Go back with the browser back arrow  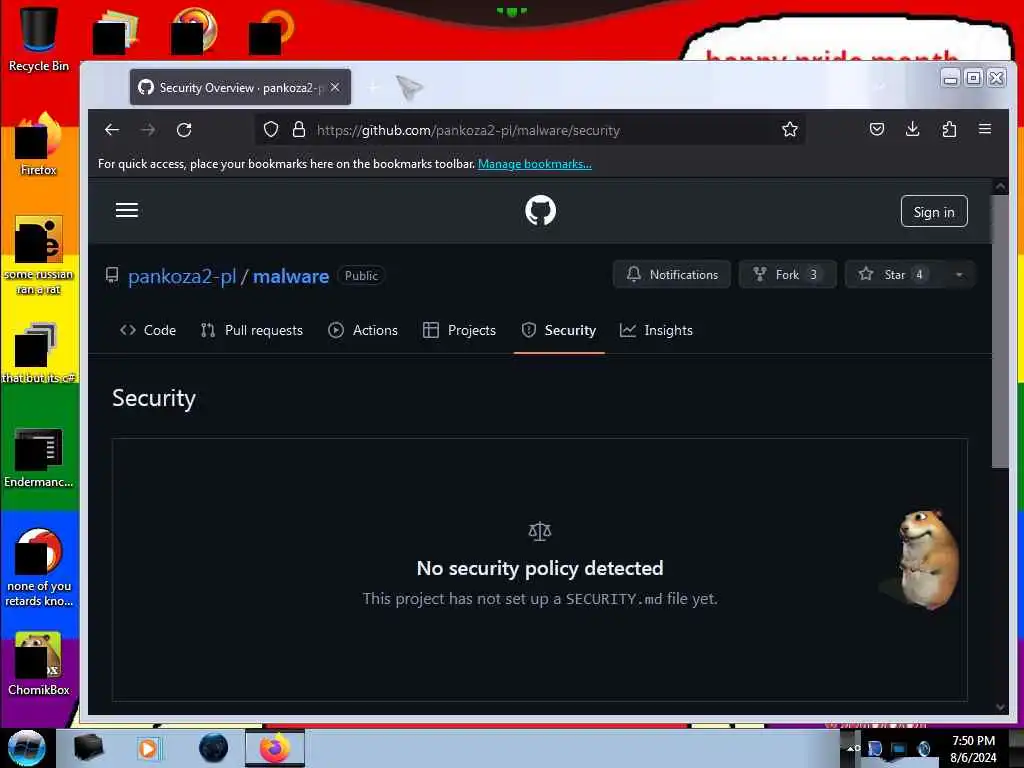112,130
